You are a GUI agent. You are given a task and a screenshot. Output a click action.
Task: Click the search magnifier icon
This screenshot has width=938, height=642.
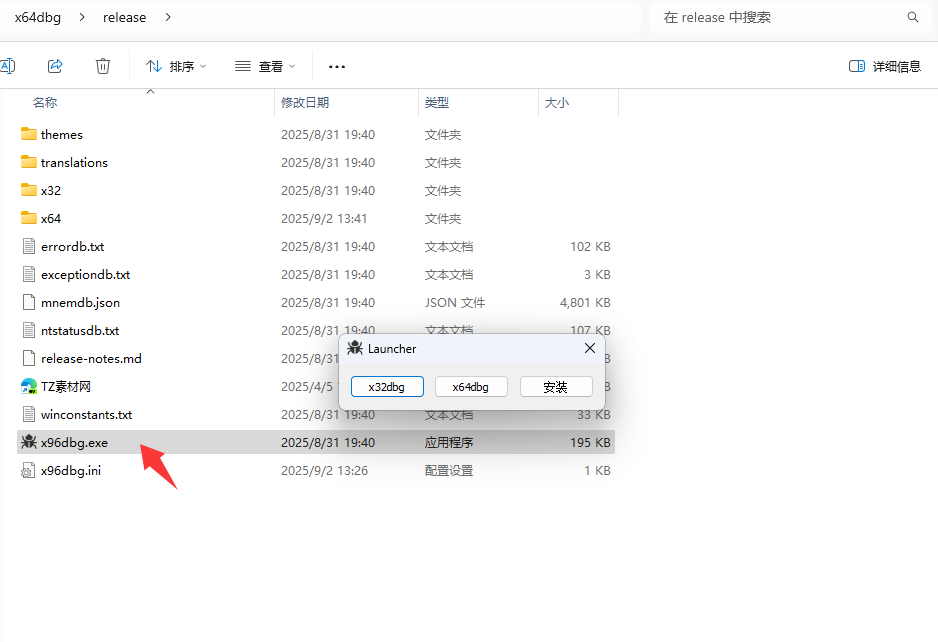pos(912,17)
